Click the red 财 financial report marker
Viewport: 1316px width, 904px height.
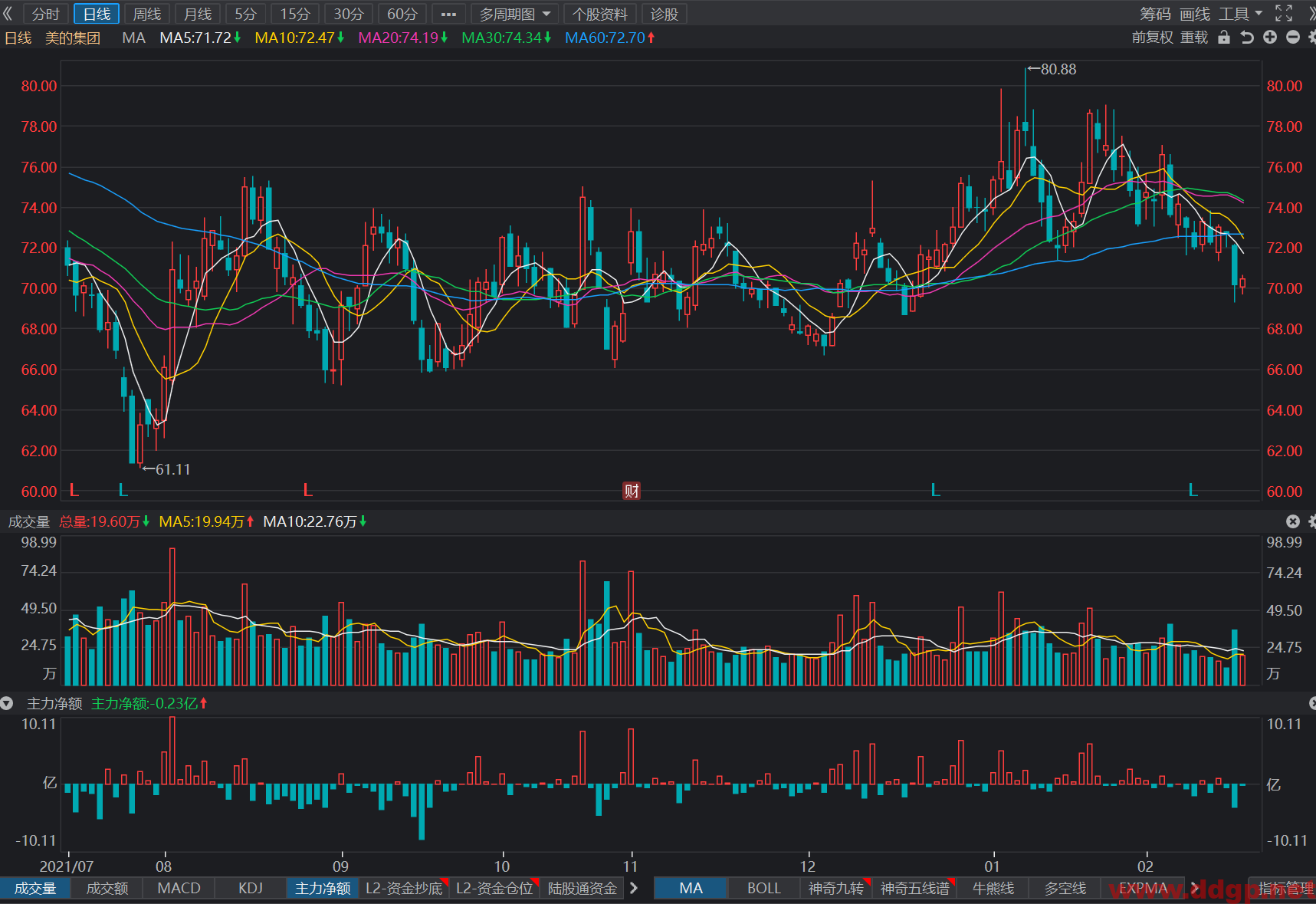[x=632, y=491]
